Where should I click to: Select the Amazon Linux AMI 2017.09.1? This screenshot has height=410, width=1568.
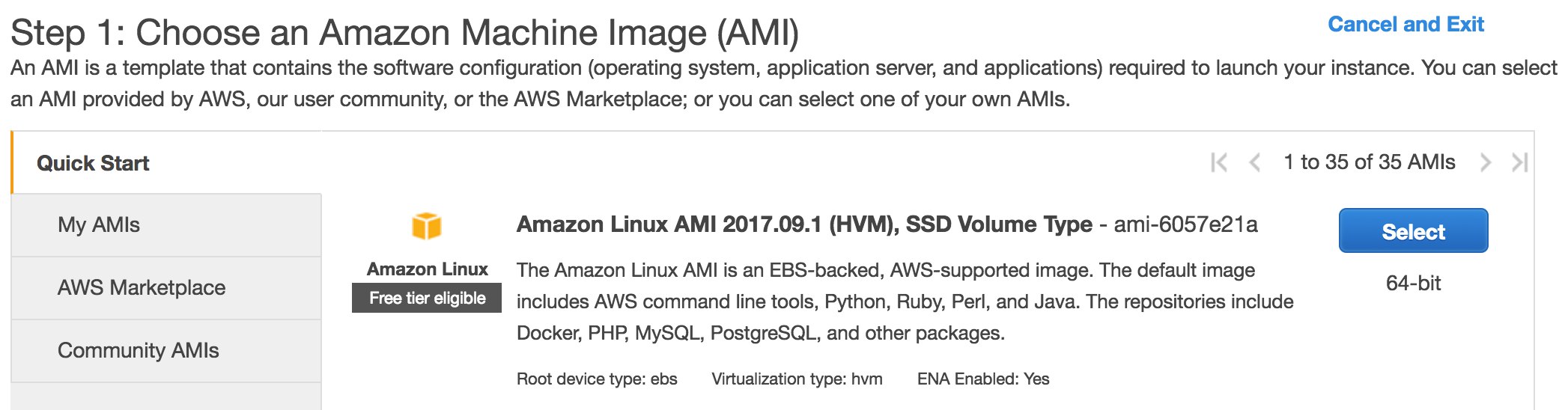click(x=1413, y=231)
